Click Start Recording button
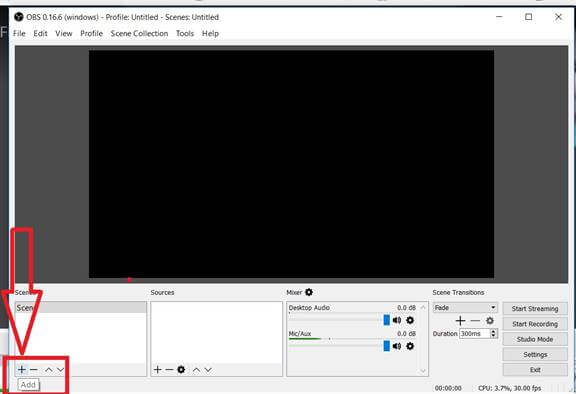This screenshot has width=576, height=394. click(535, 324)
